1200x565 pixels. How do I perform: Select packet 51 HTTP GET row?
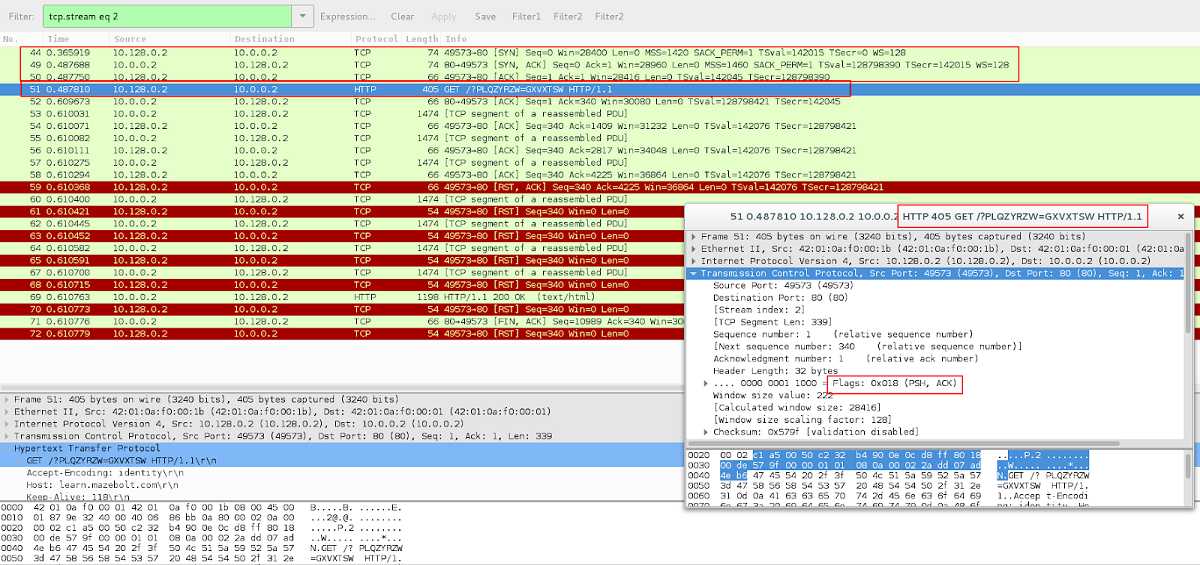coord(600,89)
